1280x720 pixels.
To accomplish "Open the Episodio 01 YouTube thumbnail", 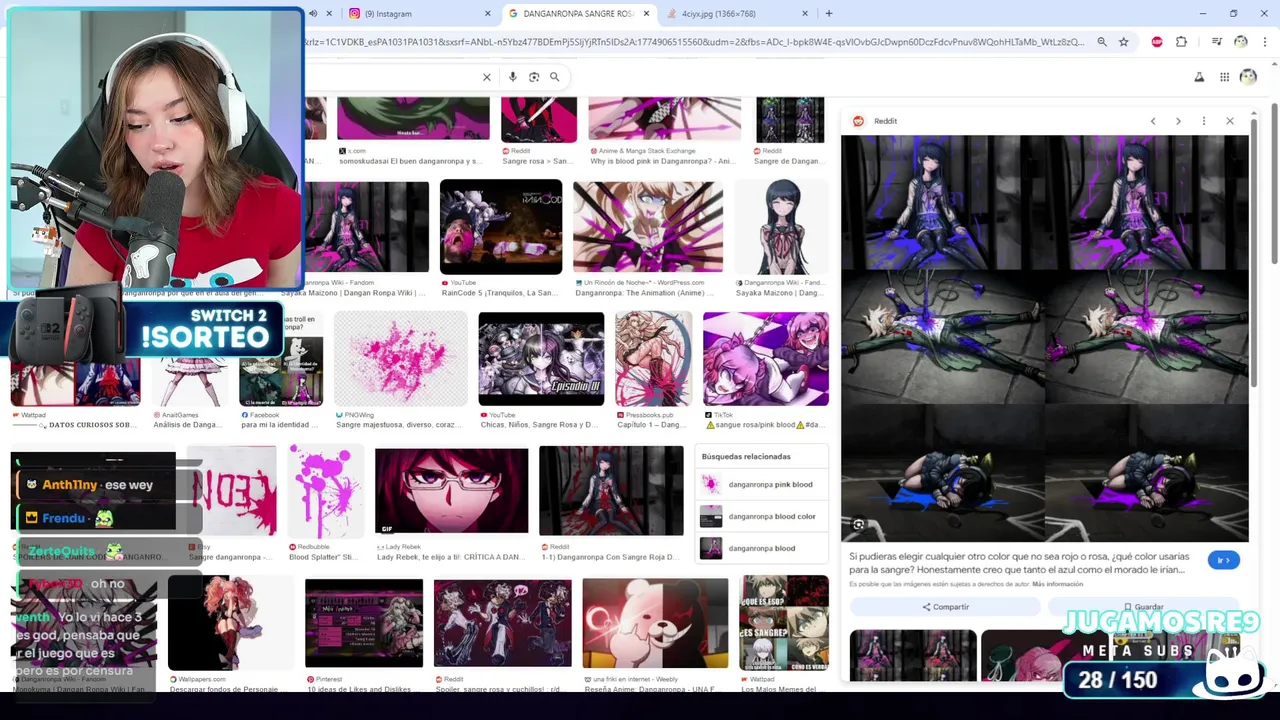I will (x=541, y=359).
